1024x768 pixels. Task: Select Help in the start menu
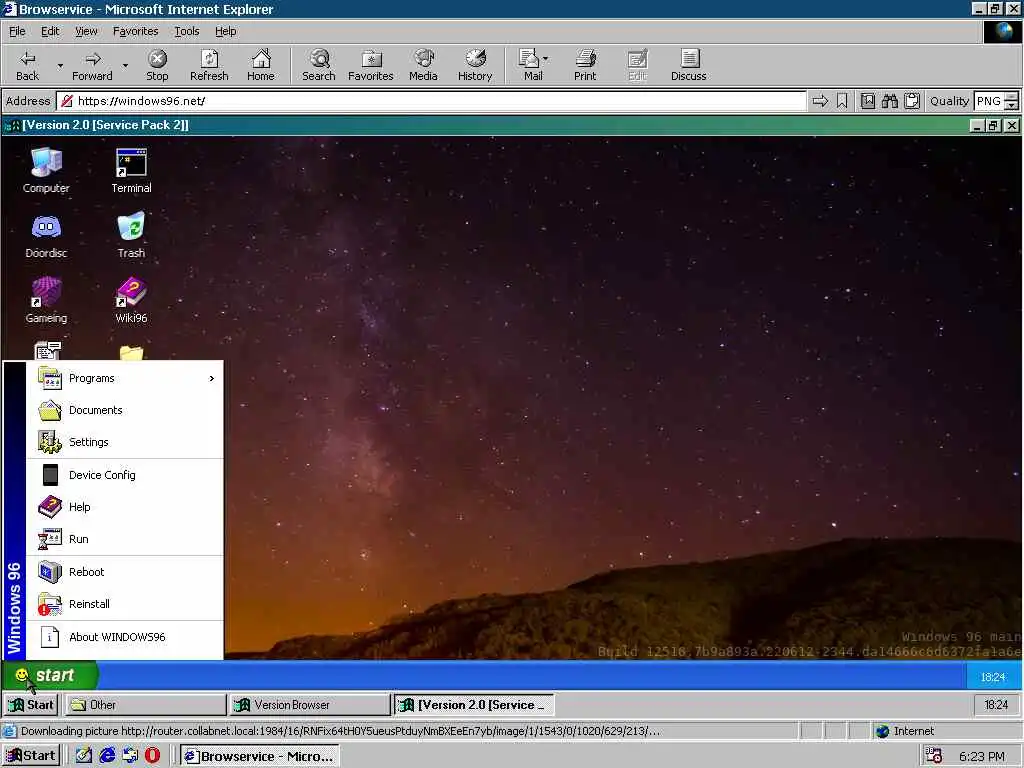coord(125,507)
